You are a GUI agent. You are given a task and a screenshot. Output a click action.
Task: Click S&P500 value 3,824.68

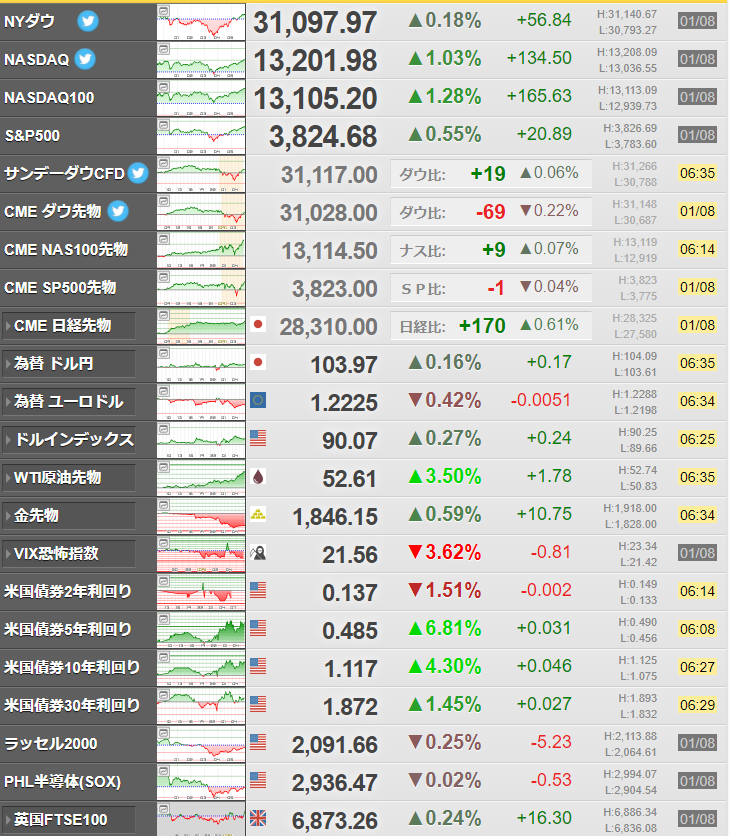[323, 137]
